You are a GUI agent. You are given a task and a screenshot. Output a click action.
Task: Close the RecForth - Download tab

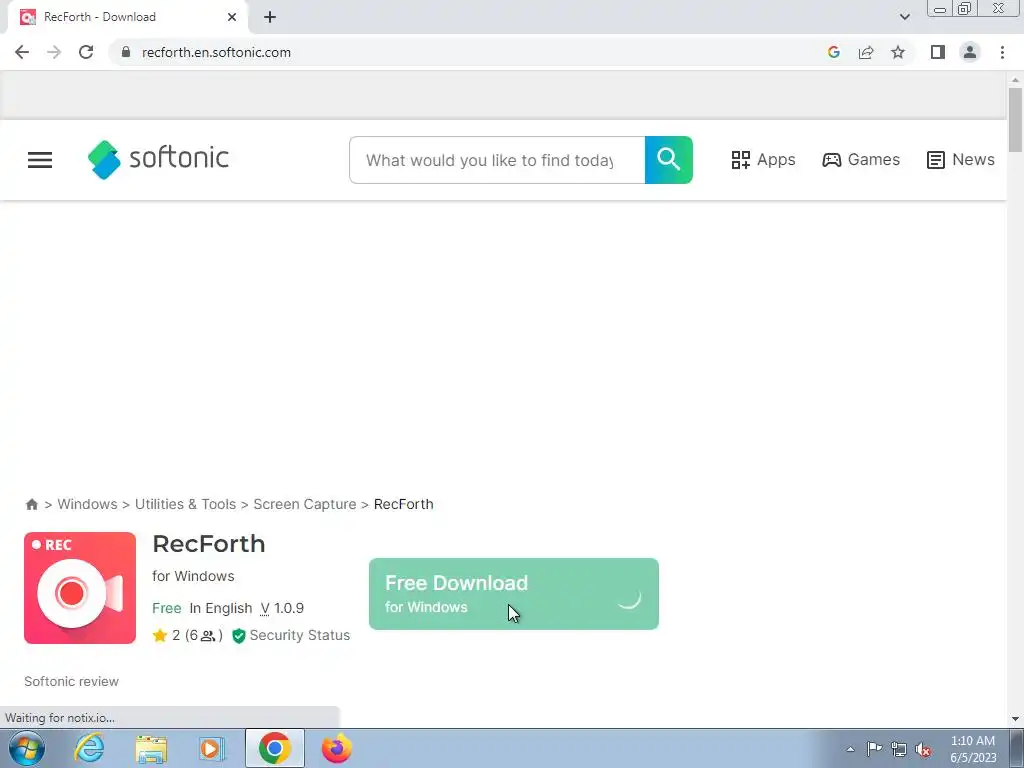coord(232,17)
